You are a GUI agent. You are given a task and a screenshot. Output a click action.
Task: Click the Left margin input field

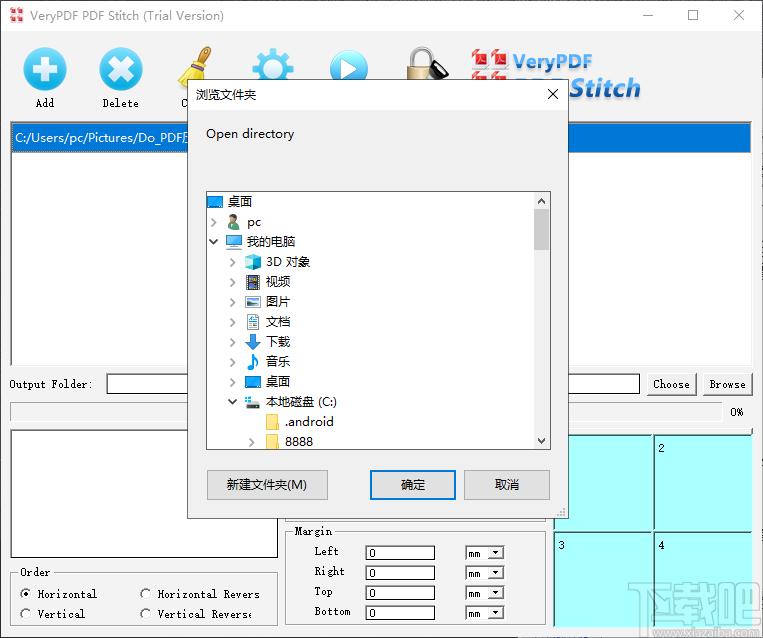click(400, 553)
